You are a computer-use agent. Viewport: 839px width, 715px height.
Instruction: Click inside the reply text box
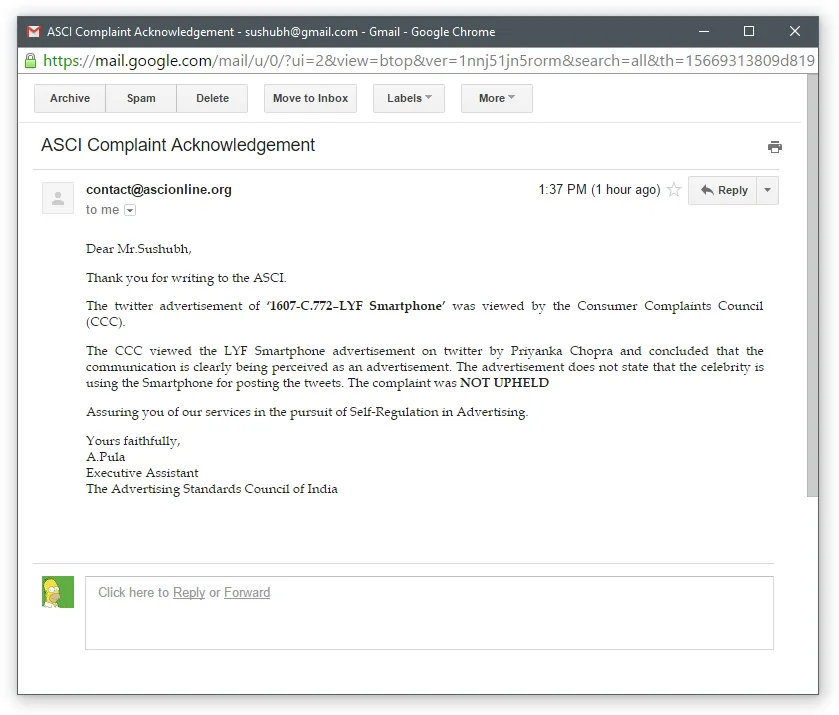click(x=429, y=613)
